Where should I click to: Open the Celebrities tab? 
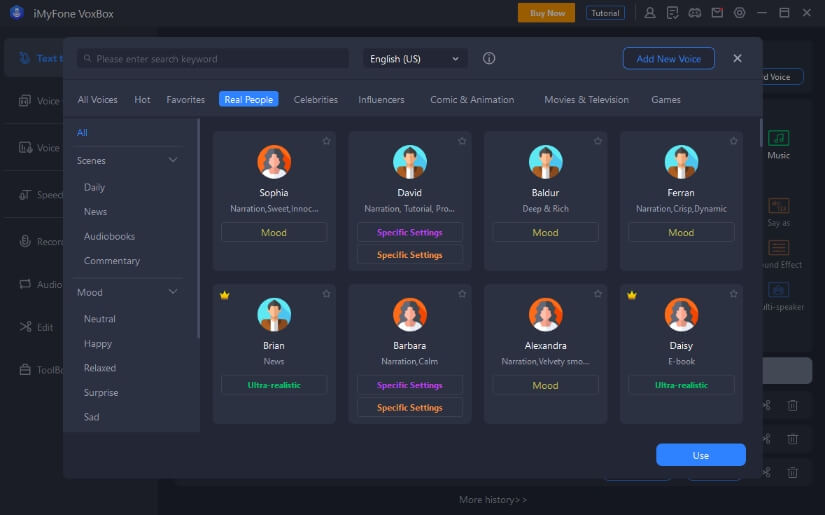(316, 99)
